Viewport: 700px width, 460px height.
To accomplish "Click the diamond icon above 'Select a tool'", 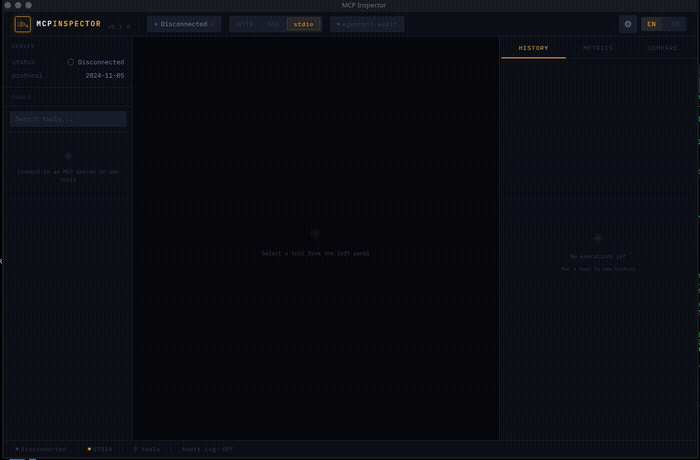I will click(316, 233).
